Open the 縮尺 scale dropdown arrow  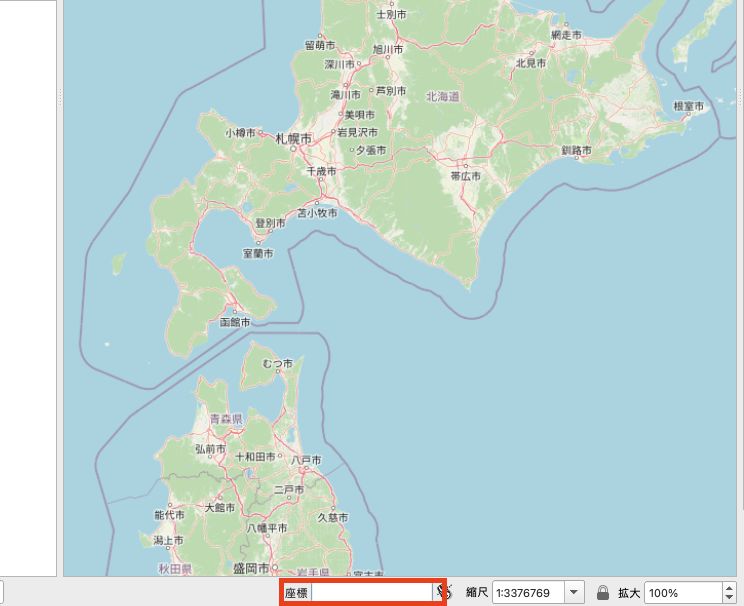pyautogui.click(x=574, y=592)
